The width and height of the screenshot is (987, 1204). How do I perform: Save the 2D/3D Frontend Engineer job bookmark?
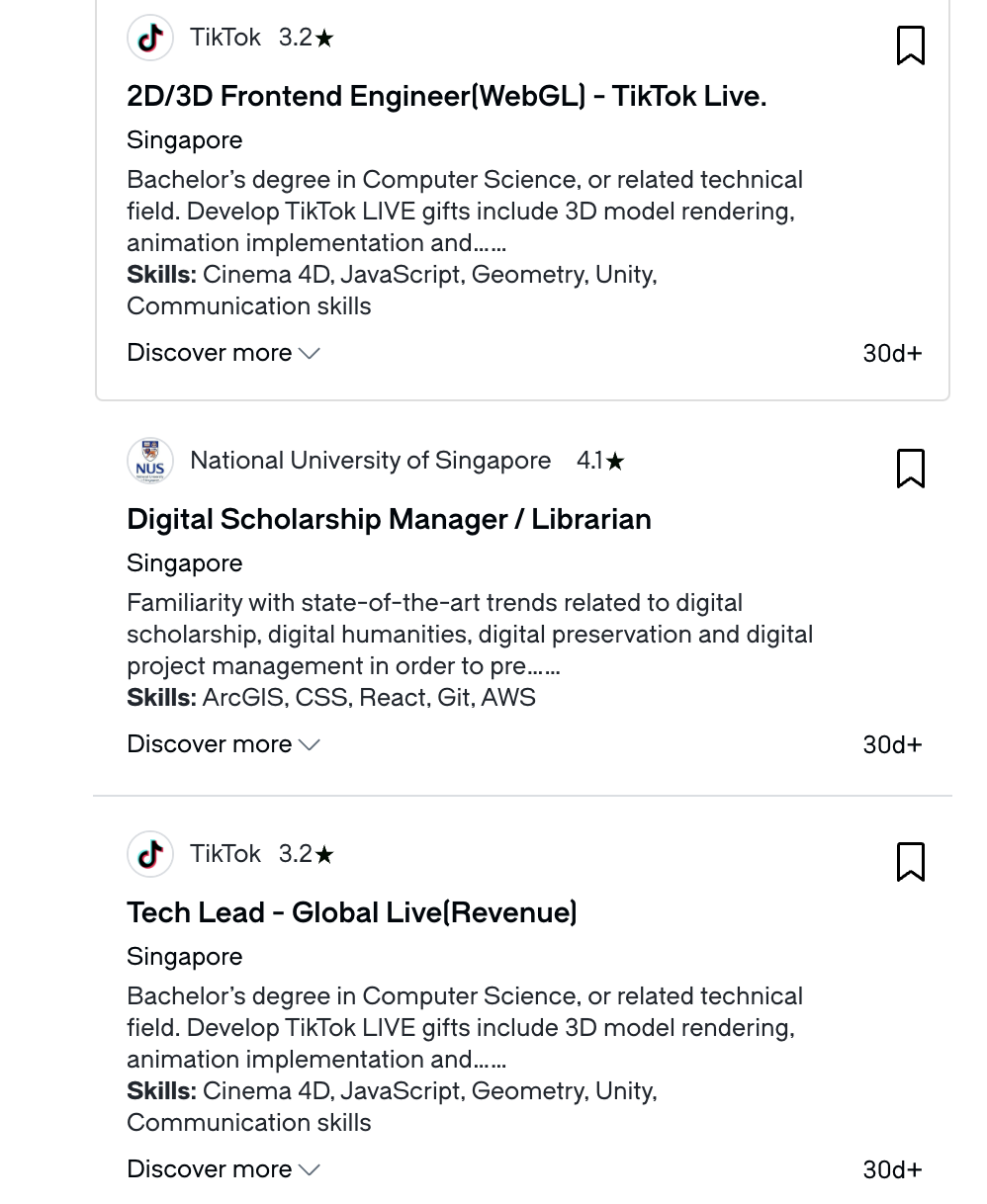point(910,45)
